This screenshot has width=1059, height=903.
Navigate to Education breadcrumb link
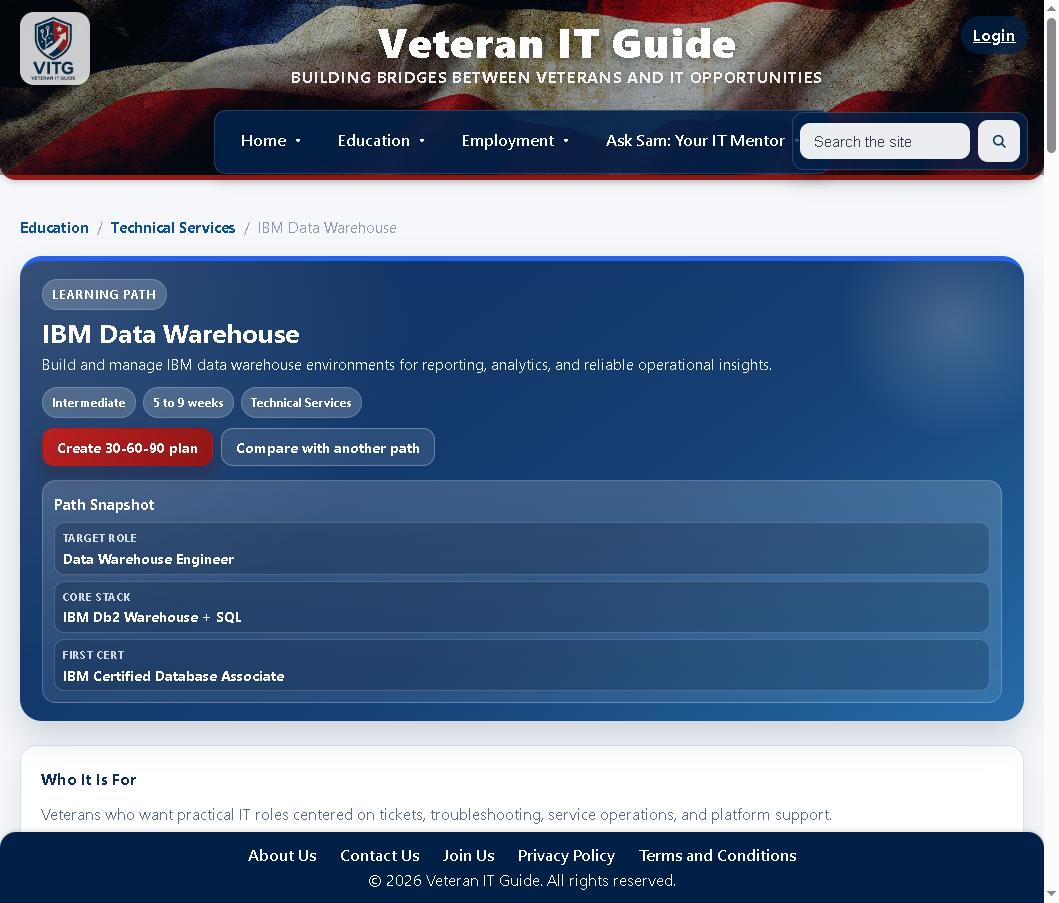pos(54,227)
